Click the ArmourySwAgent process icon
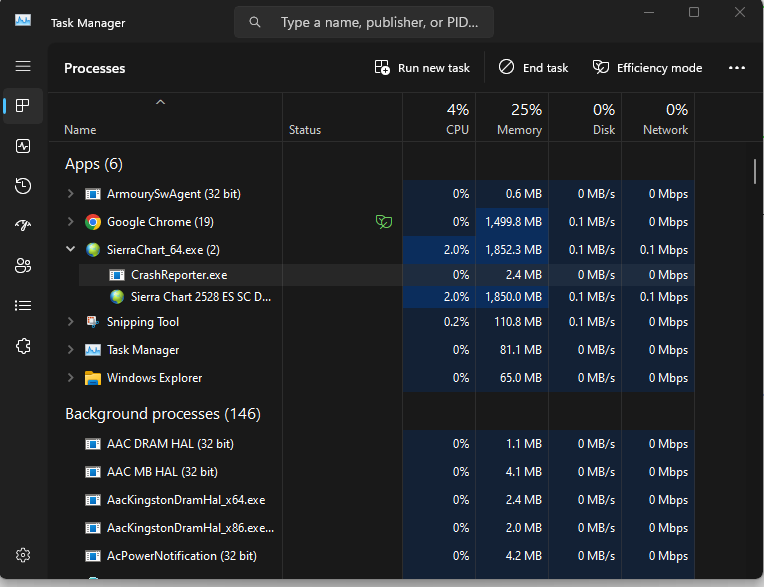The image size is (764, 587). click(x=93, y=194)
